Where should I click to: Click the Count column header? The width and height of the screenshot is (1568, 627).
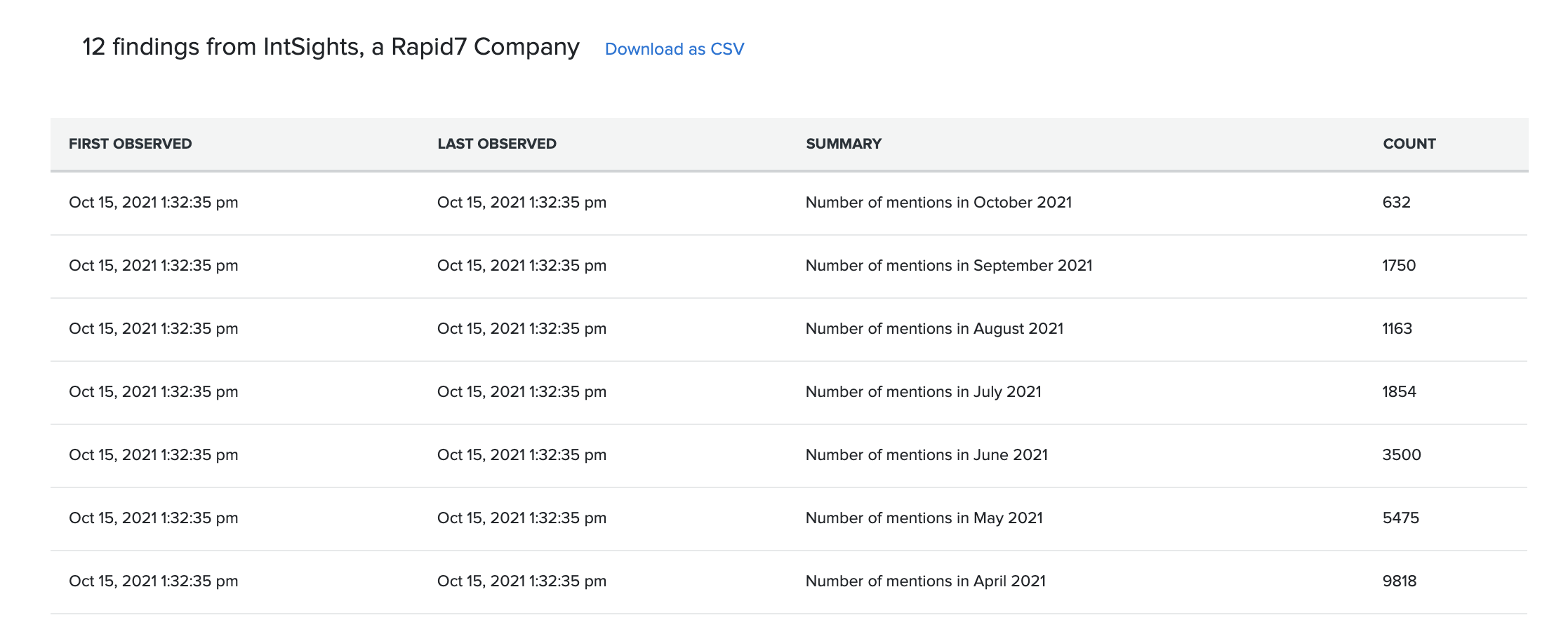[x=1409, y=144]
